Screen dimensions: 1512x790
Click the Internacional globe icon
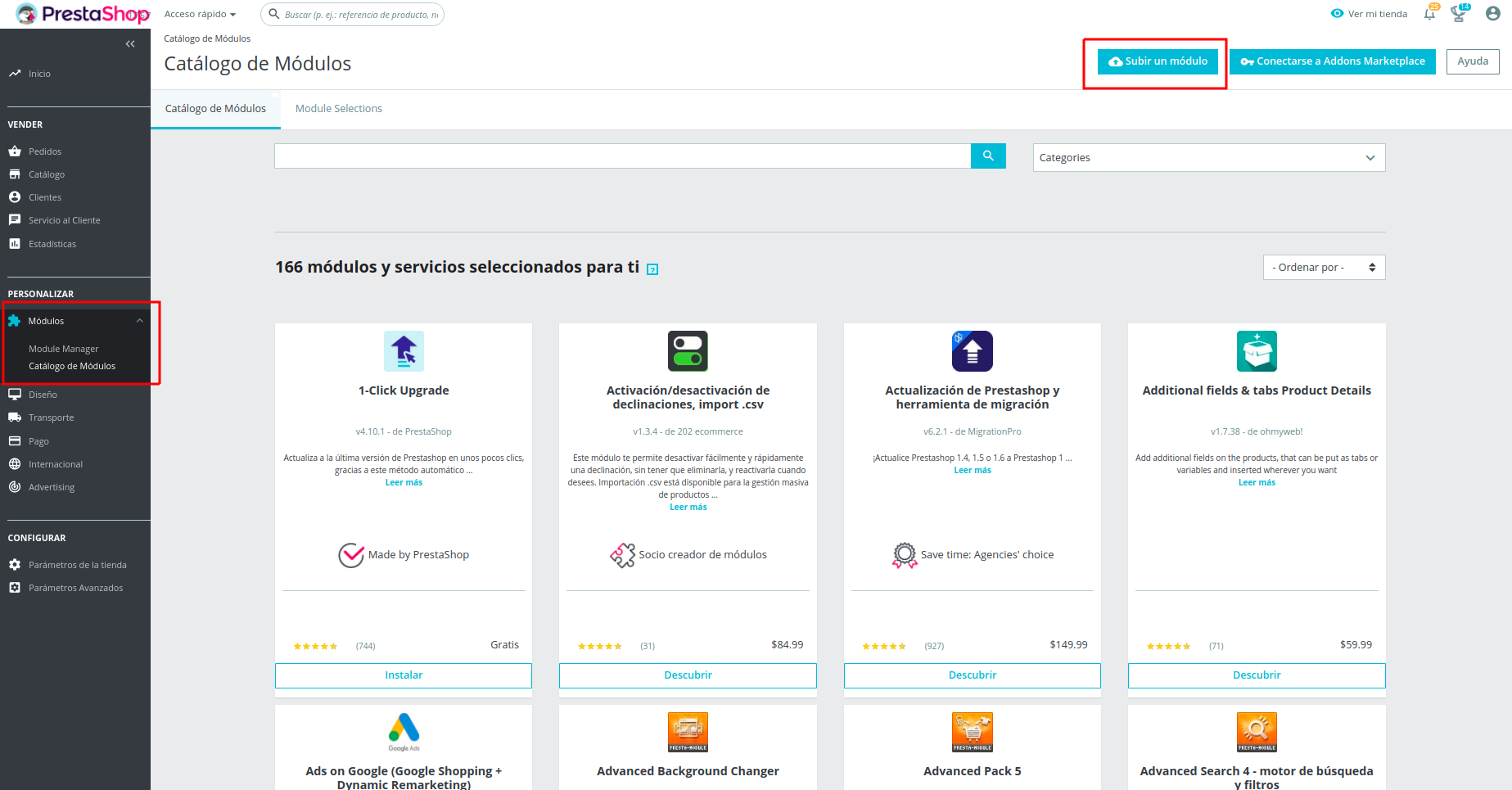coord(15,464)
